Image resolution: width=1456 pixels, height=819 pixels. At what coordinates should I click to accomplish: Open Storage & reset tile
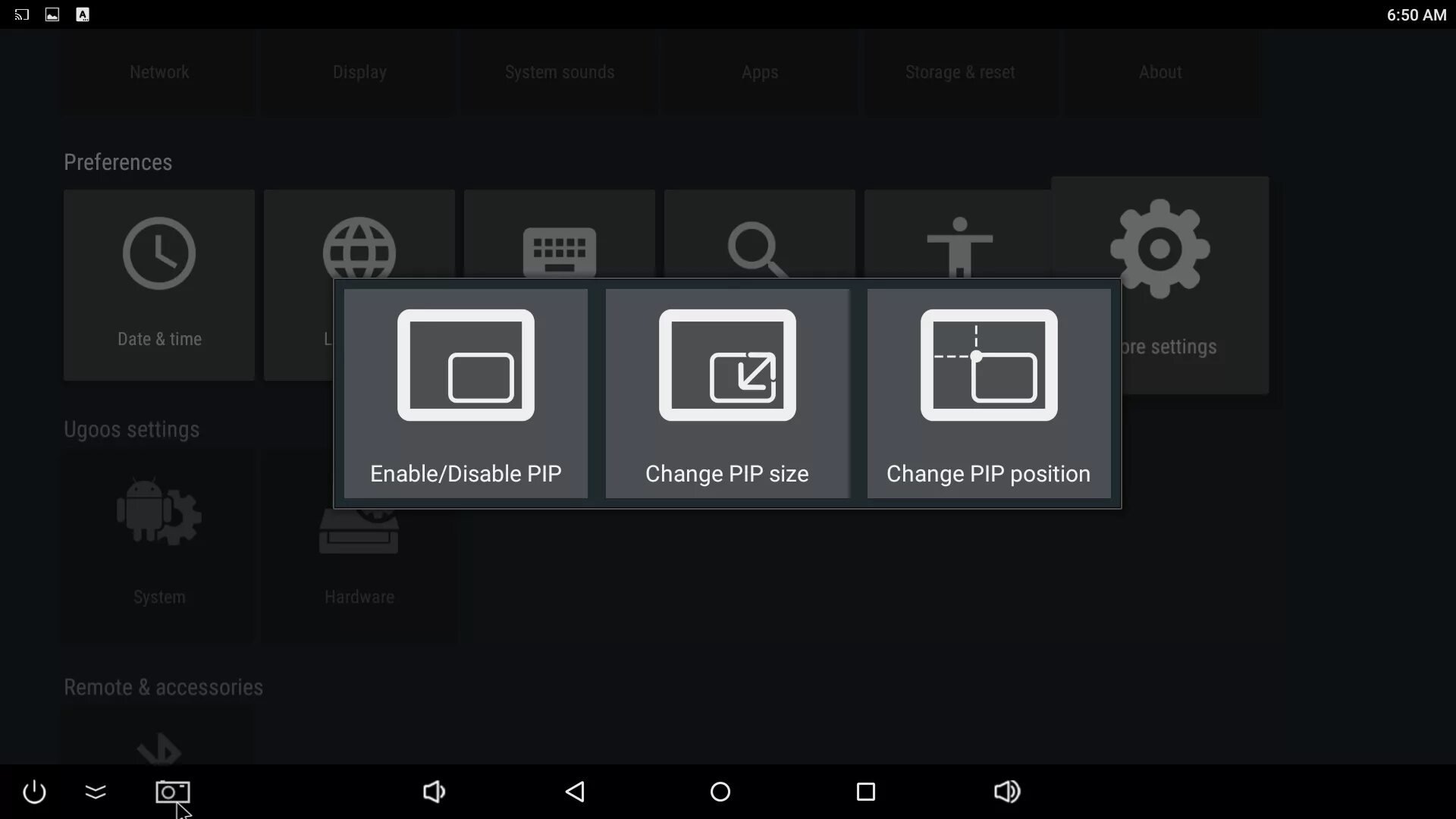tap(959, 73)
